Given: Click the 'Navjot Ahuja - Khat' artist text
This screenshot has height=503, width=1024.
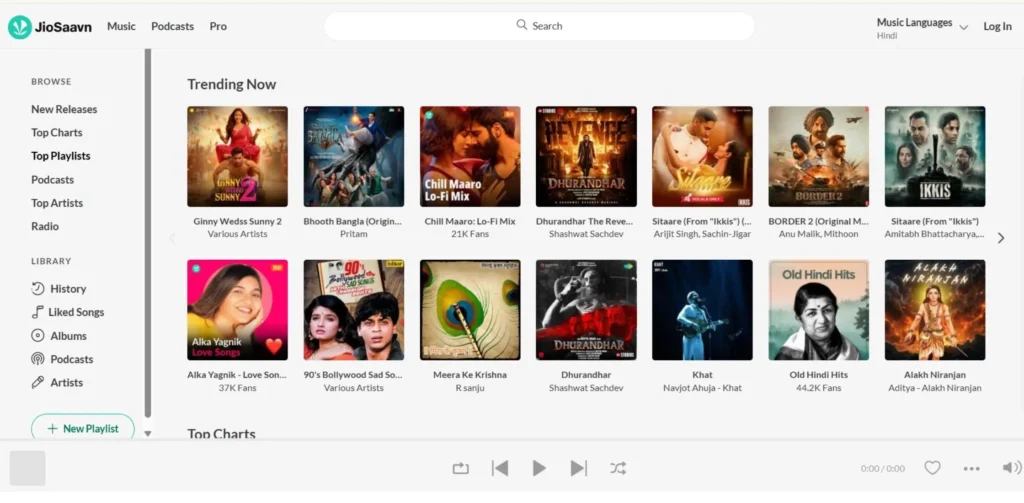Looking at the screenshot, I should [702, 388].
